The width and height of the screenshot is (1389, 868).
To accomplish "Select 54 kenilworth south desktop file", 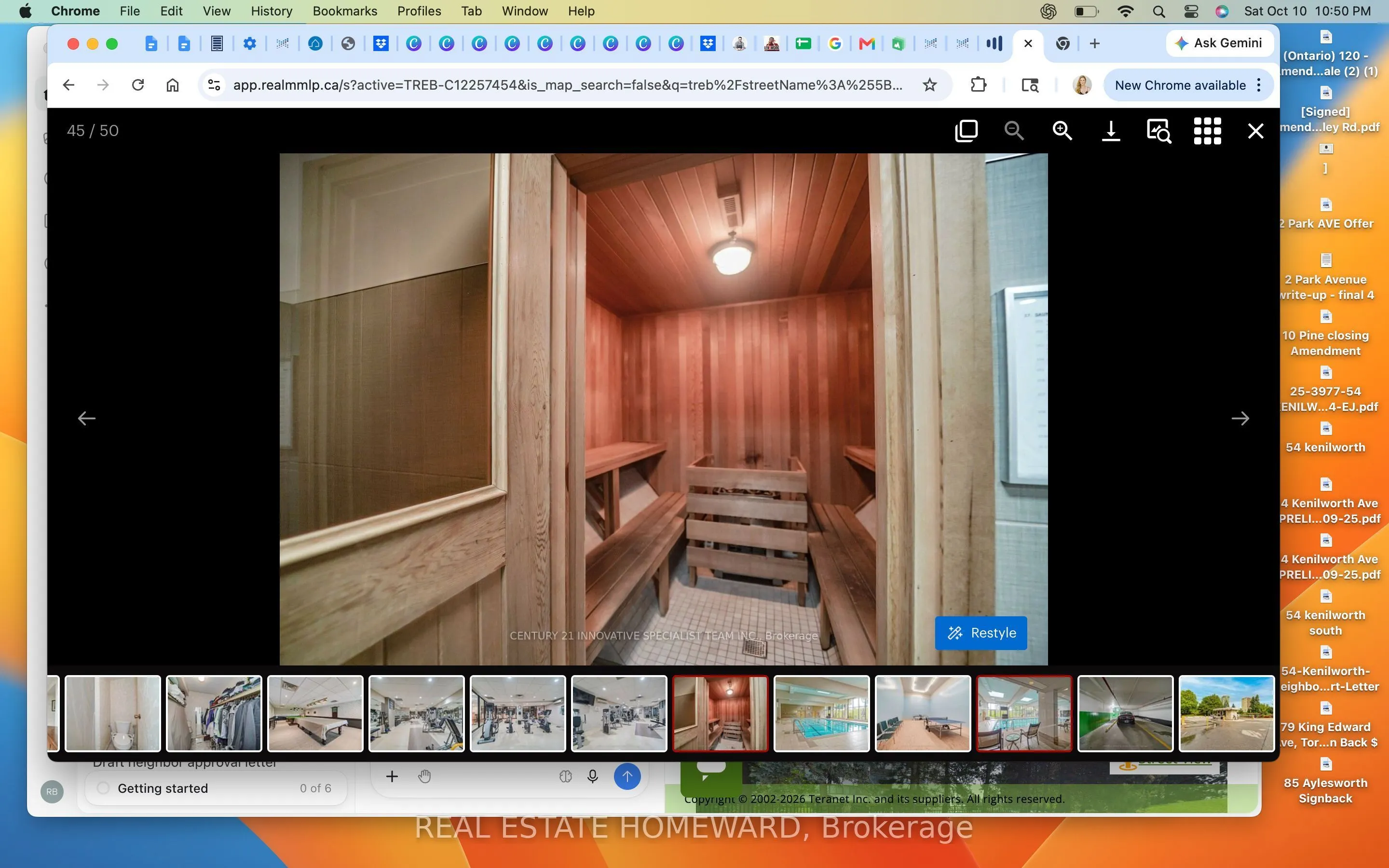I will pos(1325,614).
